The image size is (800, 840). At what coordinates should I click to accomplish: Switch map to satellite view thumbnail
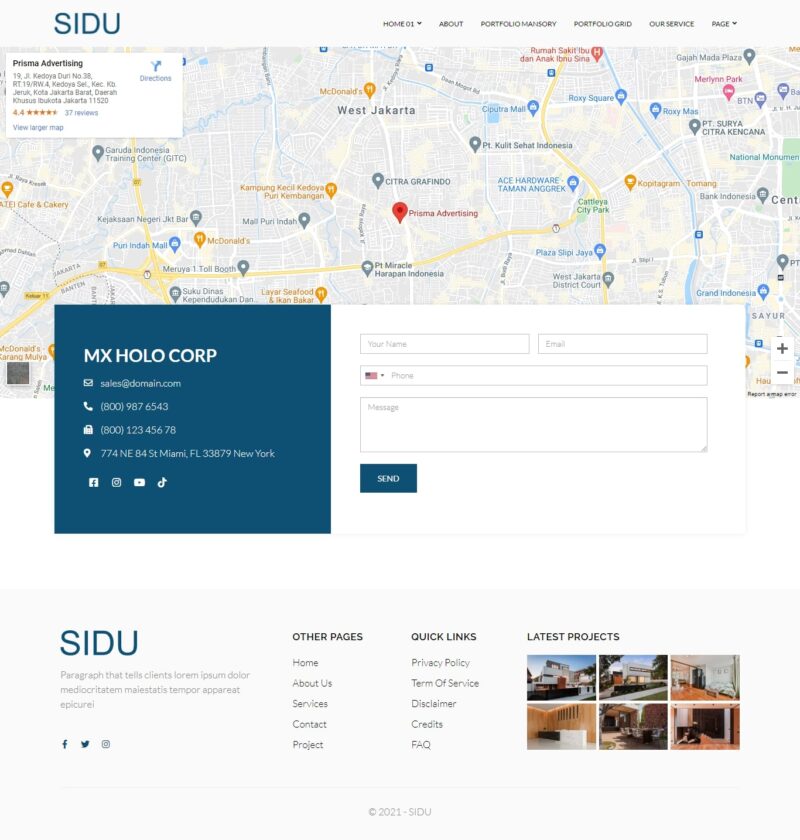(18, 373)
